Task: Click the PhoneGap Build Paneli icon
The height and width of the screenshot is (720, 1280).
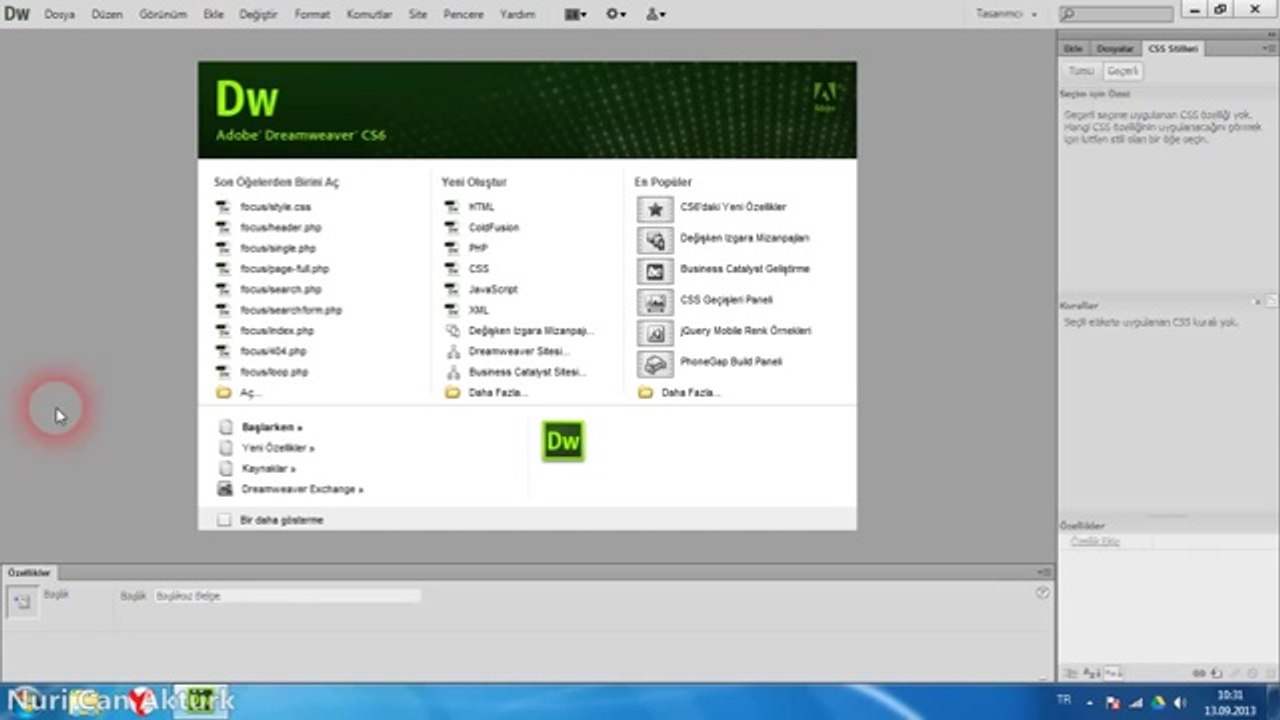Action: pyautogui.click(x=655, y=362)
